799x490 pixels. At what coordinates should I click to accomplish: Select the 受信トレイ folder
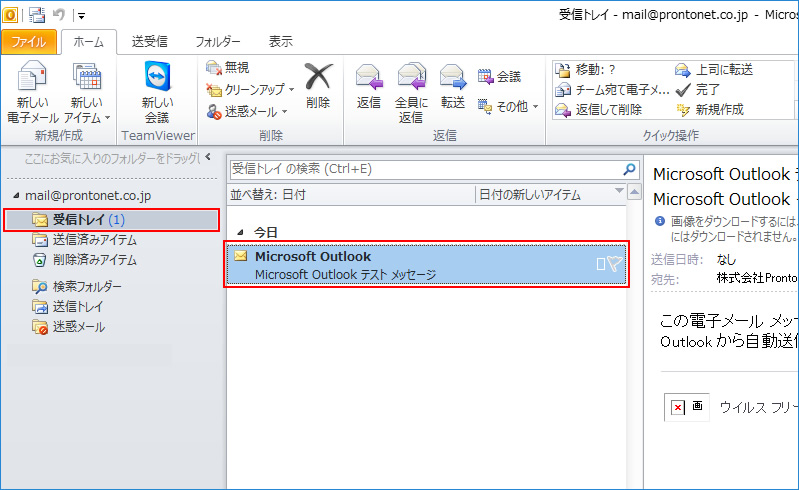pyautogui.click(x=112, y=220)
